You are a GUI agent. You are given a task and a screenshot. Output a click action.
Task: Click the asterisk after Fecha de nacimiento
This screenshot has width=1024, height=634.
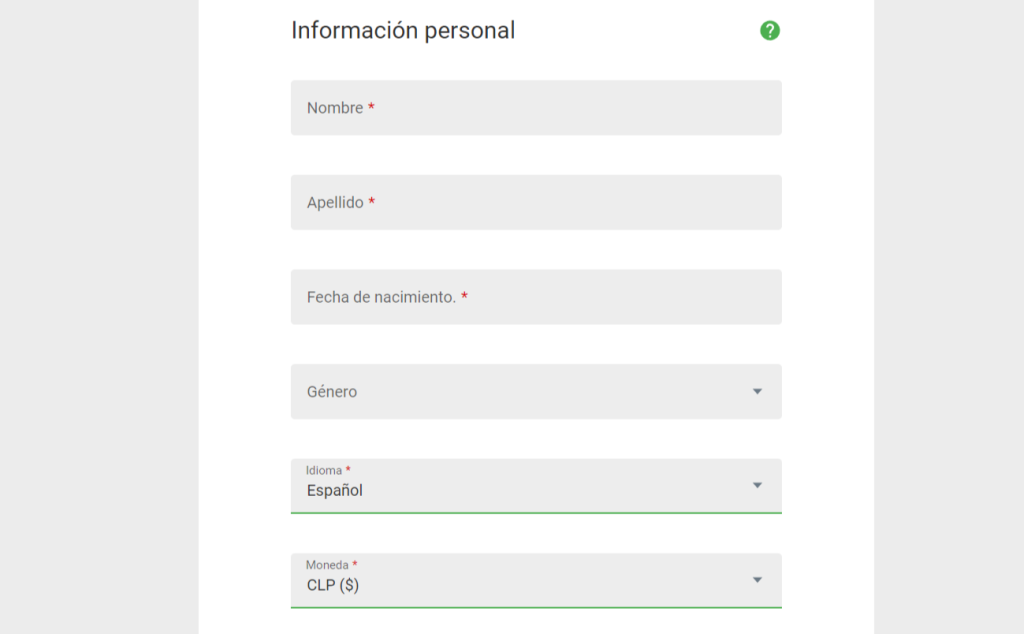click(x=465, y=296)
